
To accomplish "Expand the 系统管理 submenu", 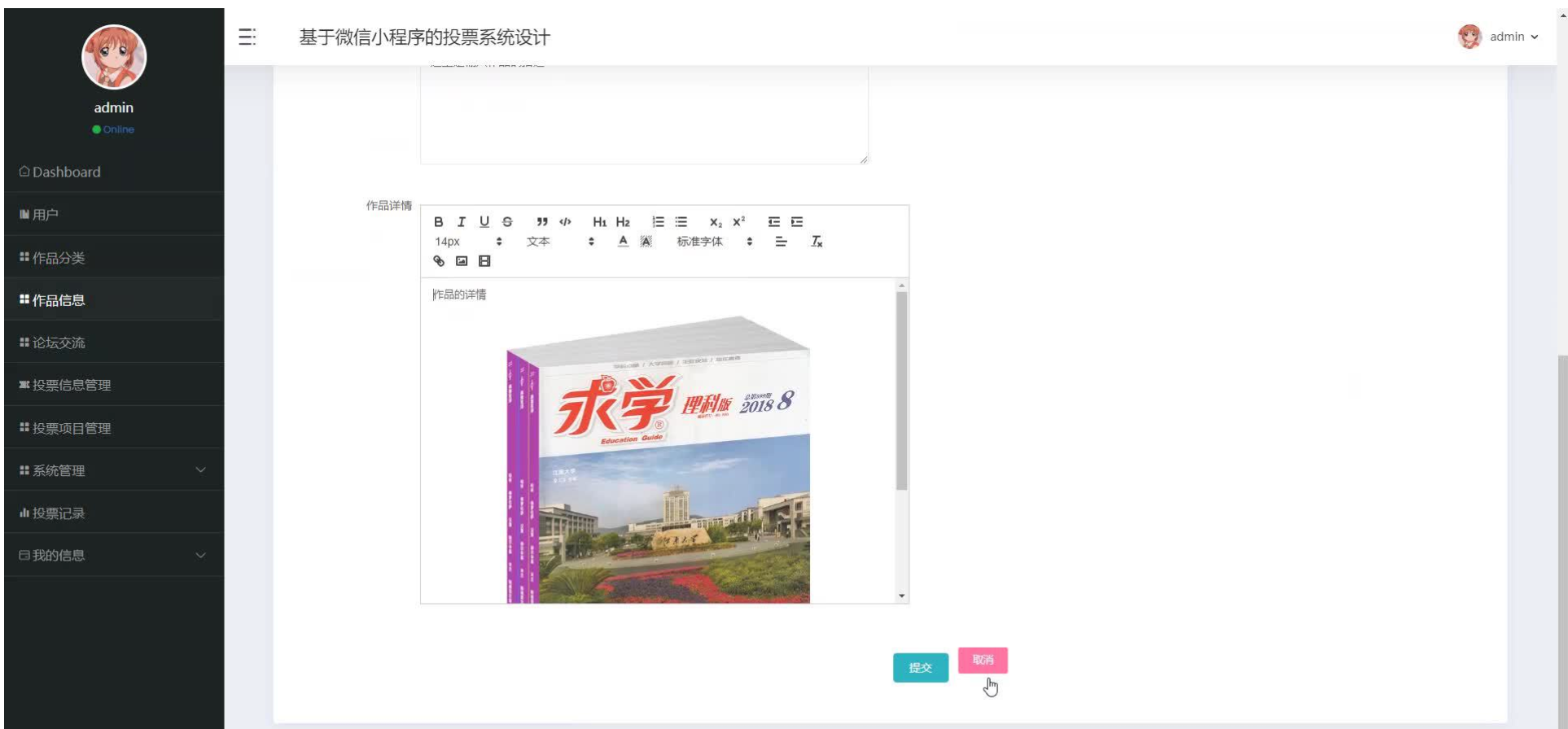I will pos(113,470).
